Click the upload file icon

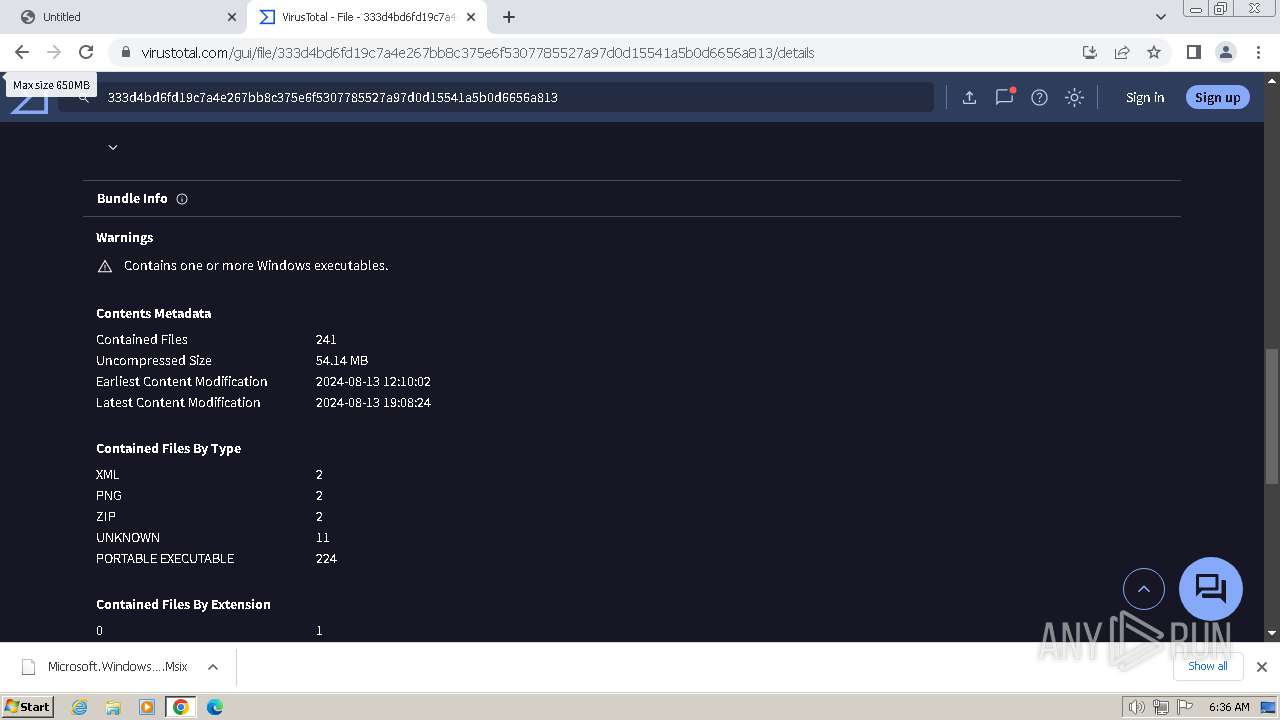tap(969, 97)
